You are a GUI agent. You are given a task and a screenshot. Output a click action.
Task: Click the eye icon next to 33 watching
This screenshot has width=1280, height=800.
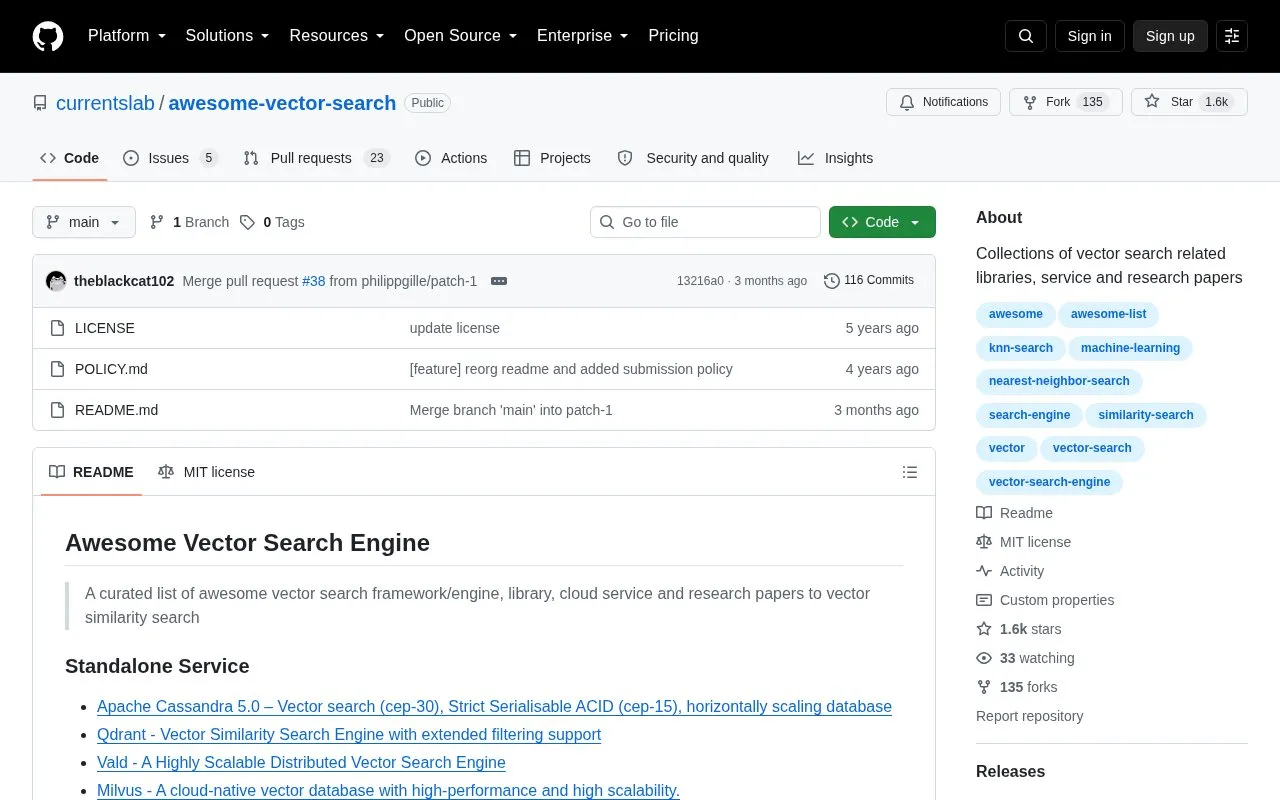[984, 658]
